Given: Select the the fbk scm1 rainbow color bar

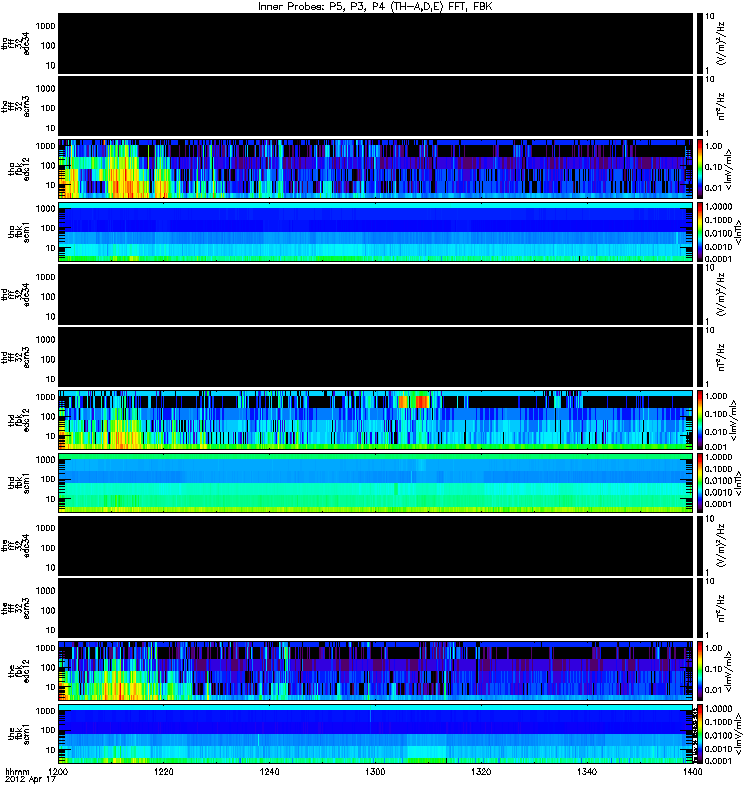Looking at the screenshot, I should pos(700,736).
